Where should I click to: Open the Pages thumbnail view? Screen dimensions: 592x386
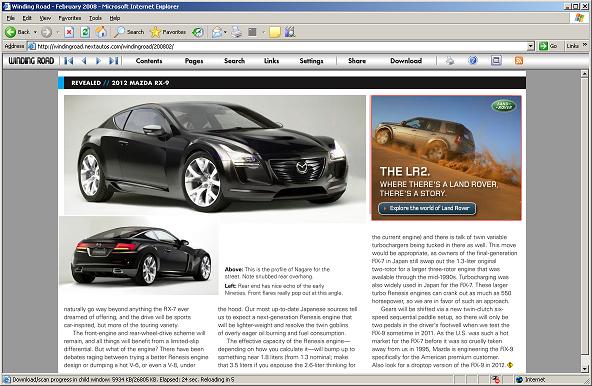[x=194, y=61]
